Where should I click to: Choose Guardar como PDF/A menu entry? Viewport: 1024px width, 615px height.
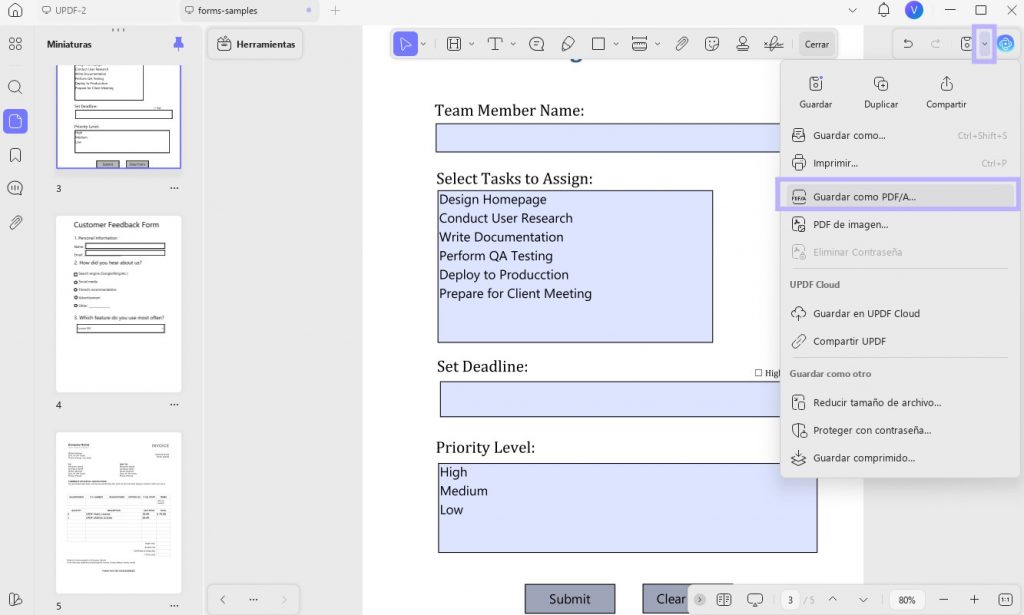(x=899, y=197)
